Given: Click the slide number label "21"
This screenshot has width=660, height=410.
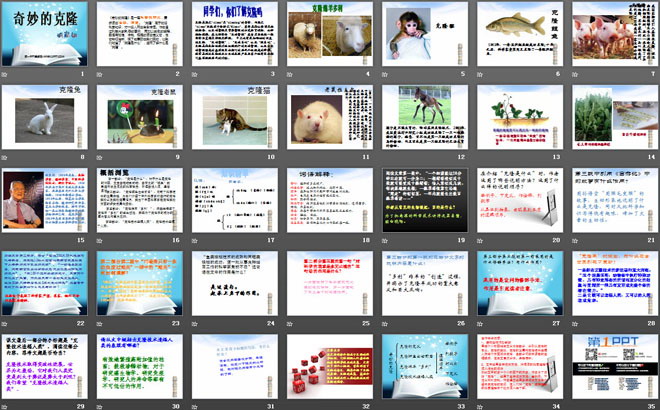Looking at the screenshot, I should (652, 240).
